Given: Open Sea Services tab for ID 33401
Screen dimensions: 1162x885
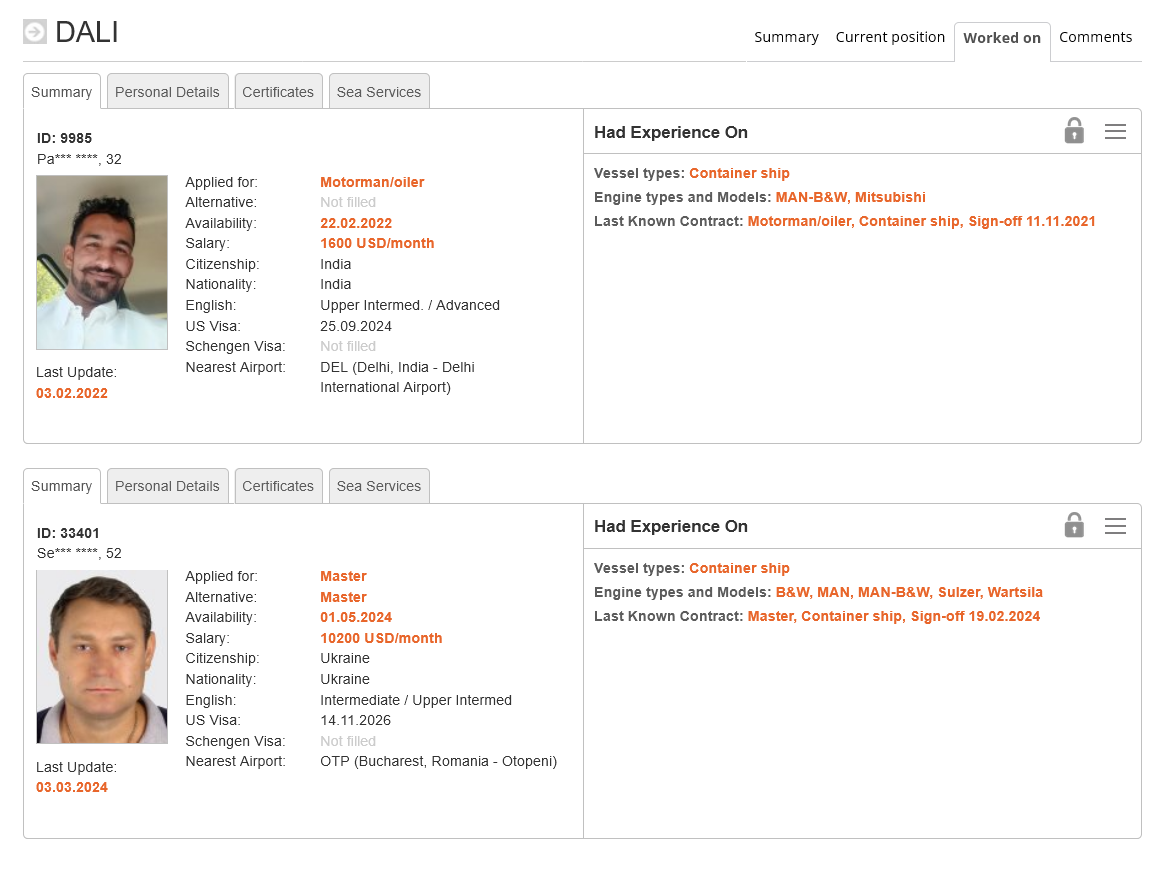Looking at the screenshot, I should click(379, 486).
